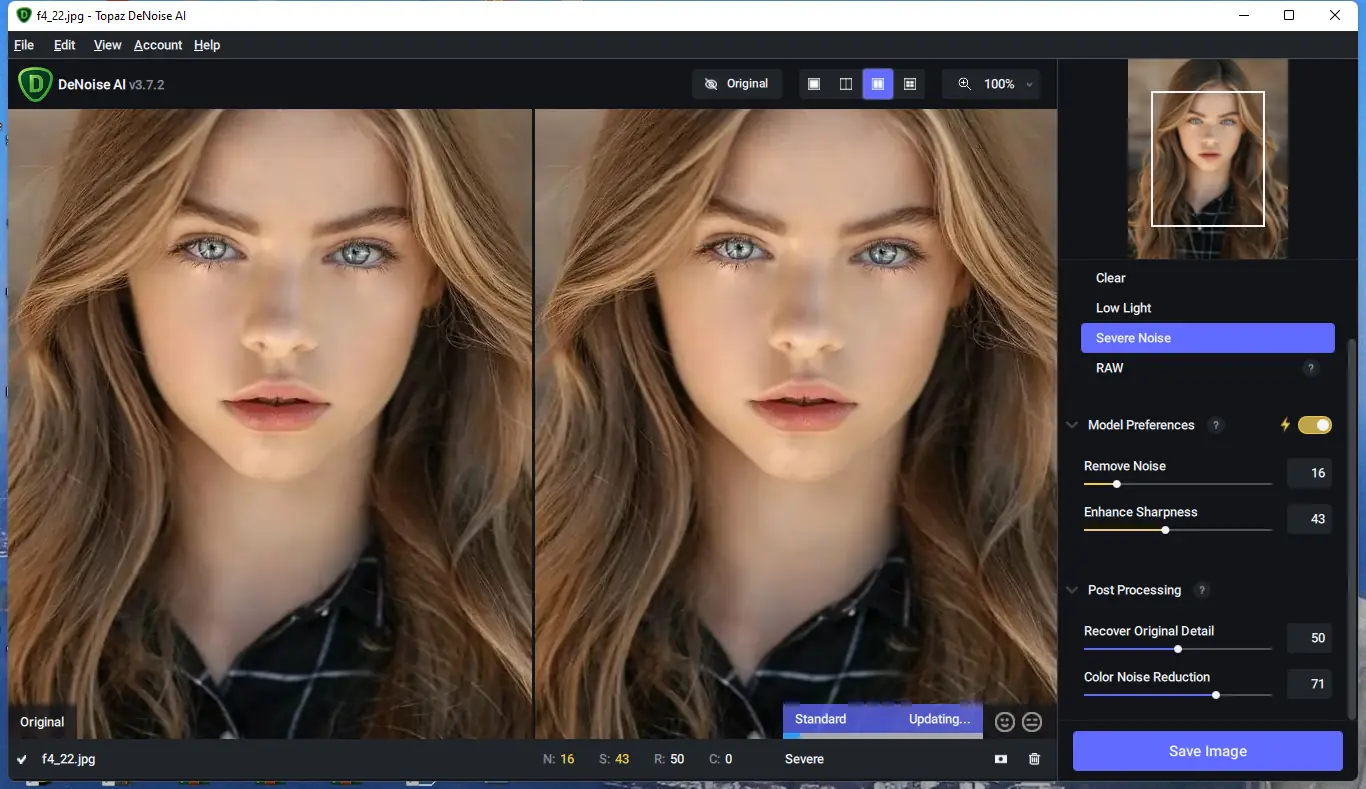This screenshot has width=1366, height=789.
Task: Click the Save Image button
Action: pyautogui.click(x=1207, y=751)
